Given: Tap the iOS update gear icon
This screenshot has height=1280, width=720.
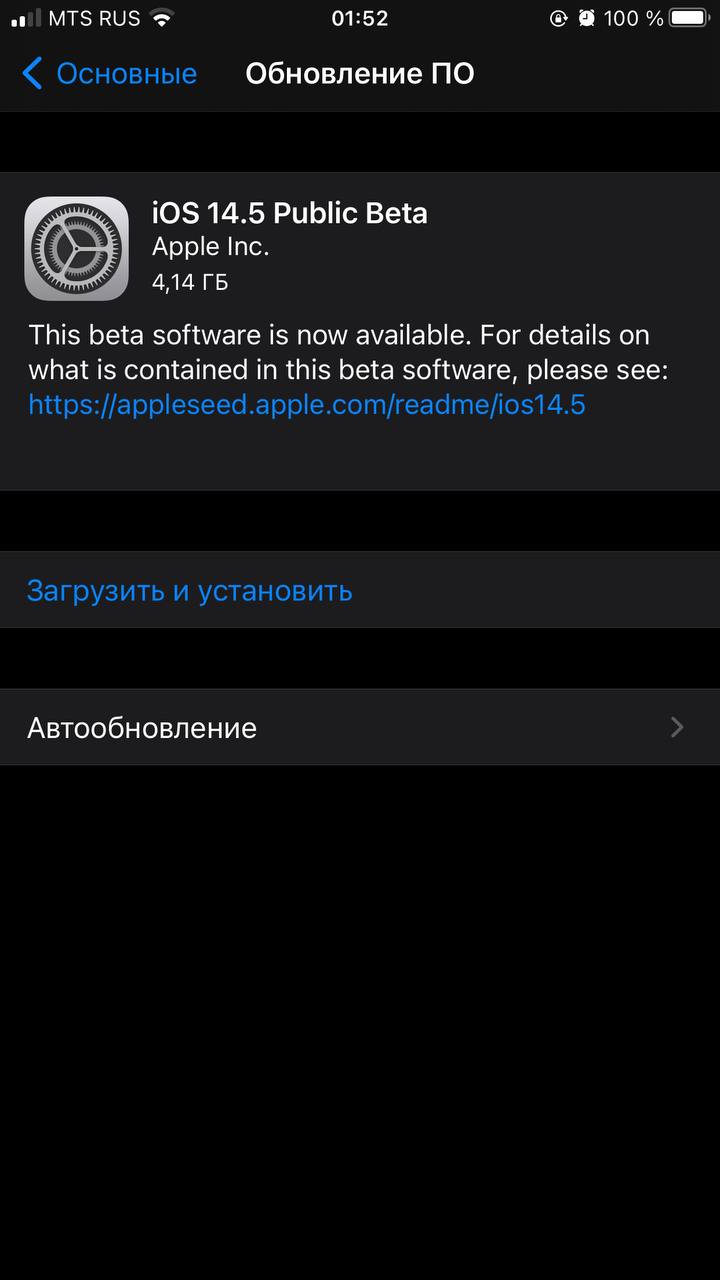Looking at the screenshot, I should 77,248.
